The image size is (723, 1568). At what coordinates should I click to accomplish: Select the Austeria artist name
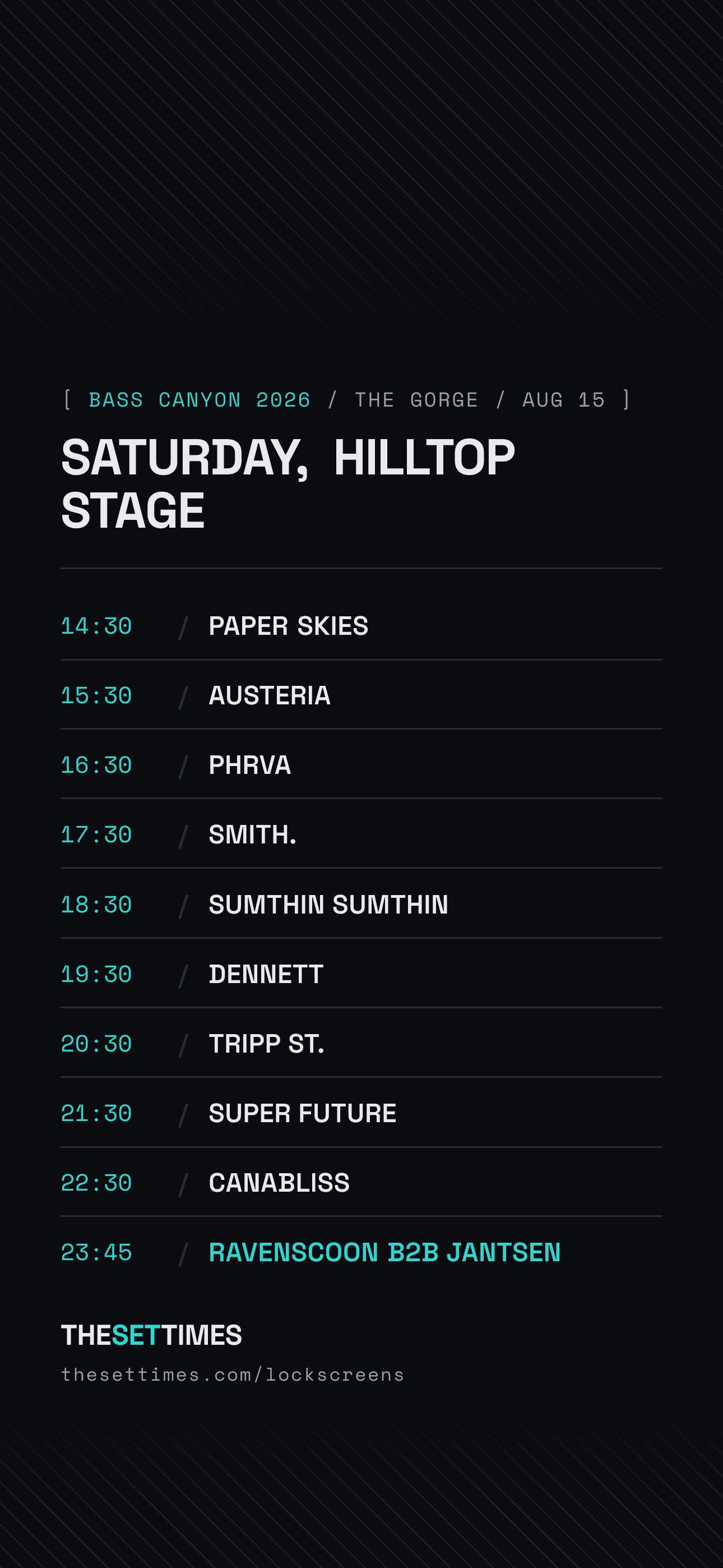(x=270, y=695)
